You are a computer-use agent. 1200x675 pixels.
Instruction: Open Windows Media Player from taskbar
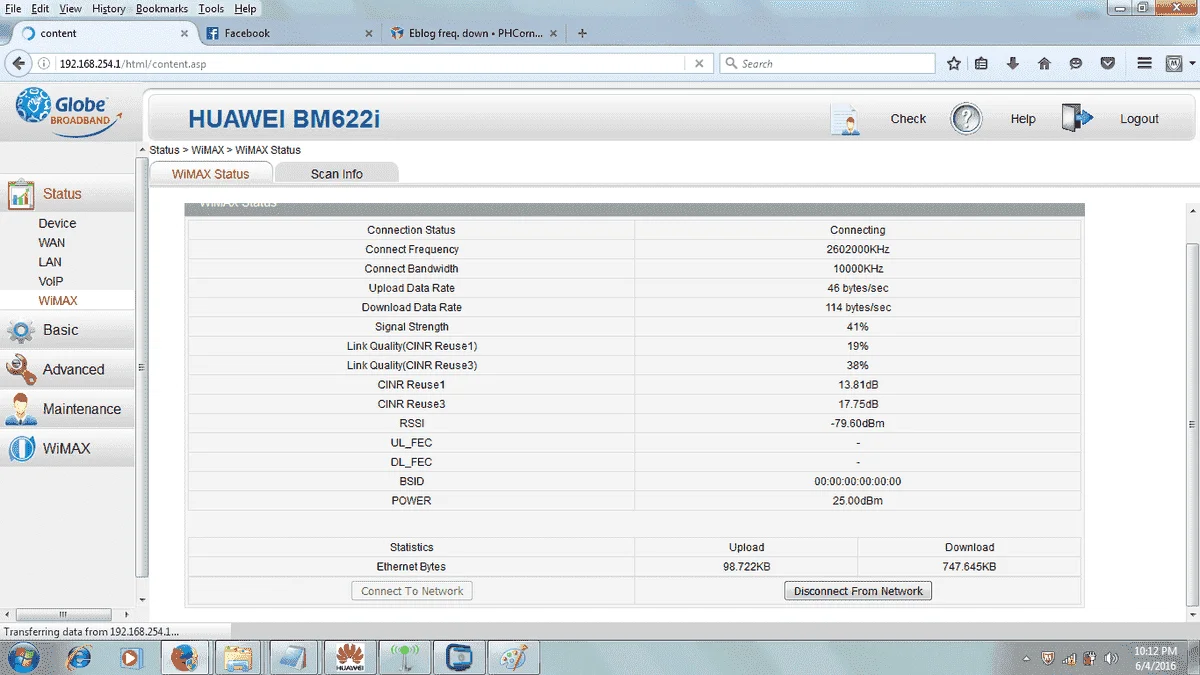click(x=130, y=657)
